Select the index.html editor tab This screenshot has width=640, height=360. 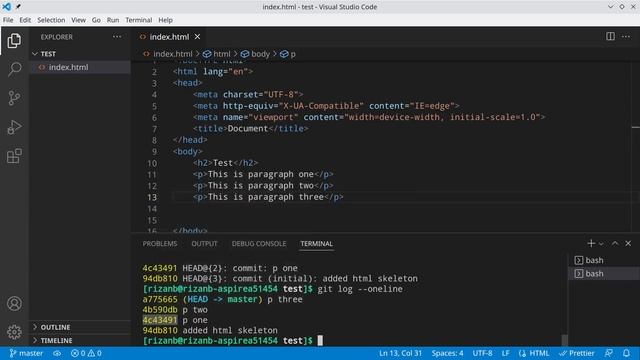(169, 37)
